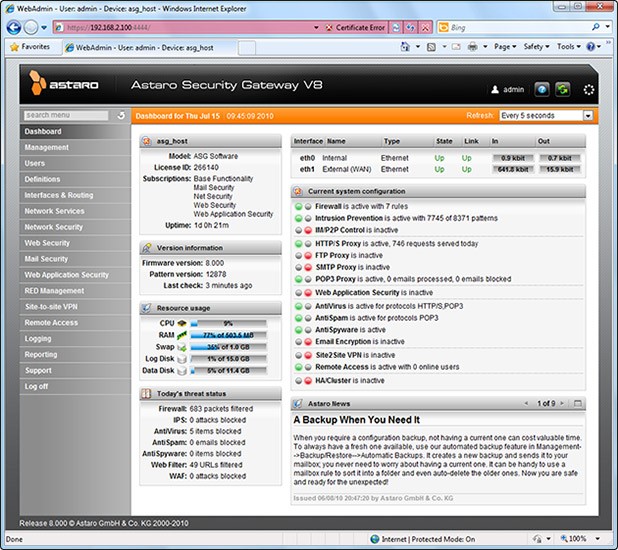Viewport: 618px width, 550px height.
Task: Click the Version information panel icon
Action: click(147, 248)
